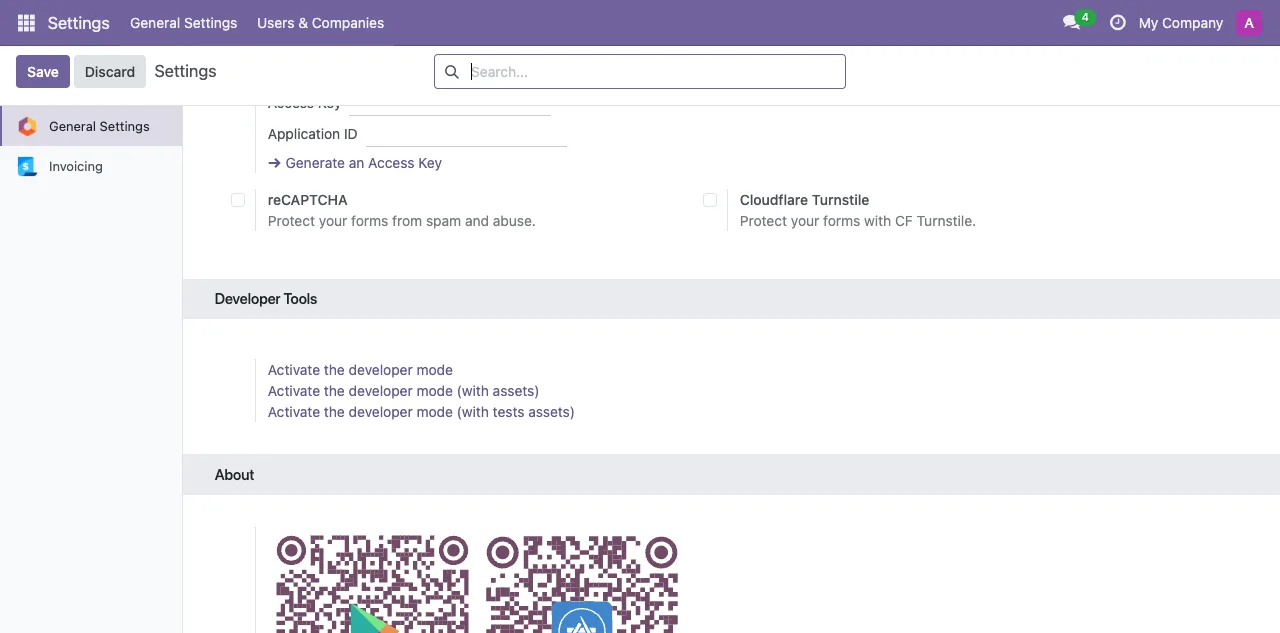Click the Application ID label
The height and width of the screenshot is (633, 1280).
312,134
